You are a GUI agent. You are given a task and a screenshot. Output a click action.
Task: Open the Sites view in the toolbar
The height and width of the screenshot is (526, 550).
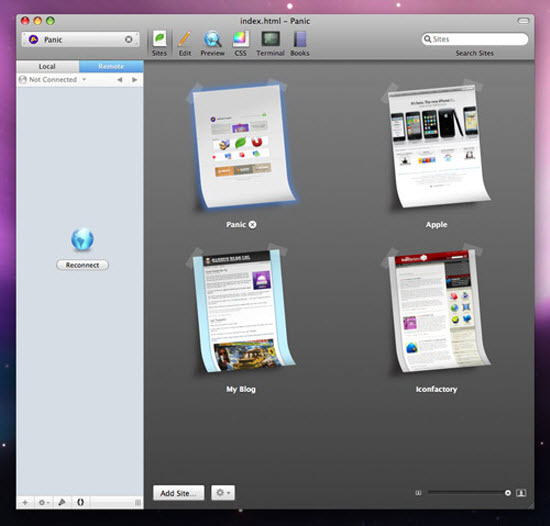coord(159,43)
